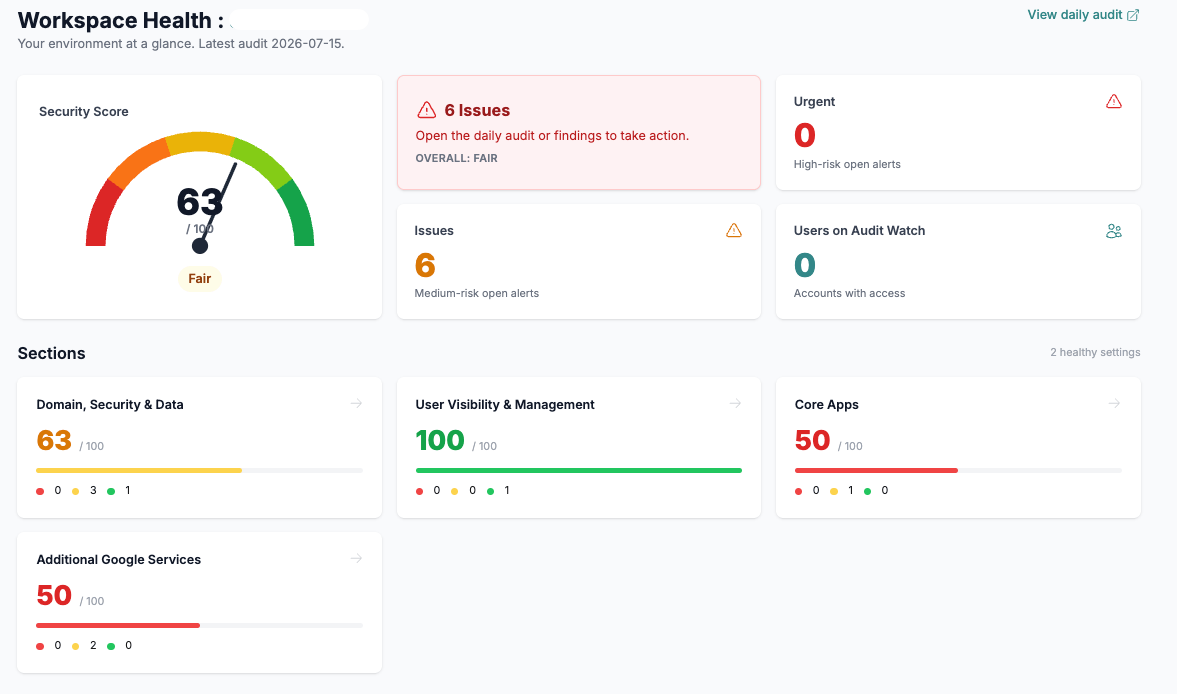Click High-risk open alerts text
This screenshot has width=1177, height=694.
click(847, 164)
